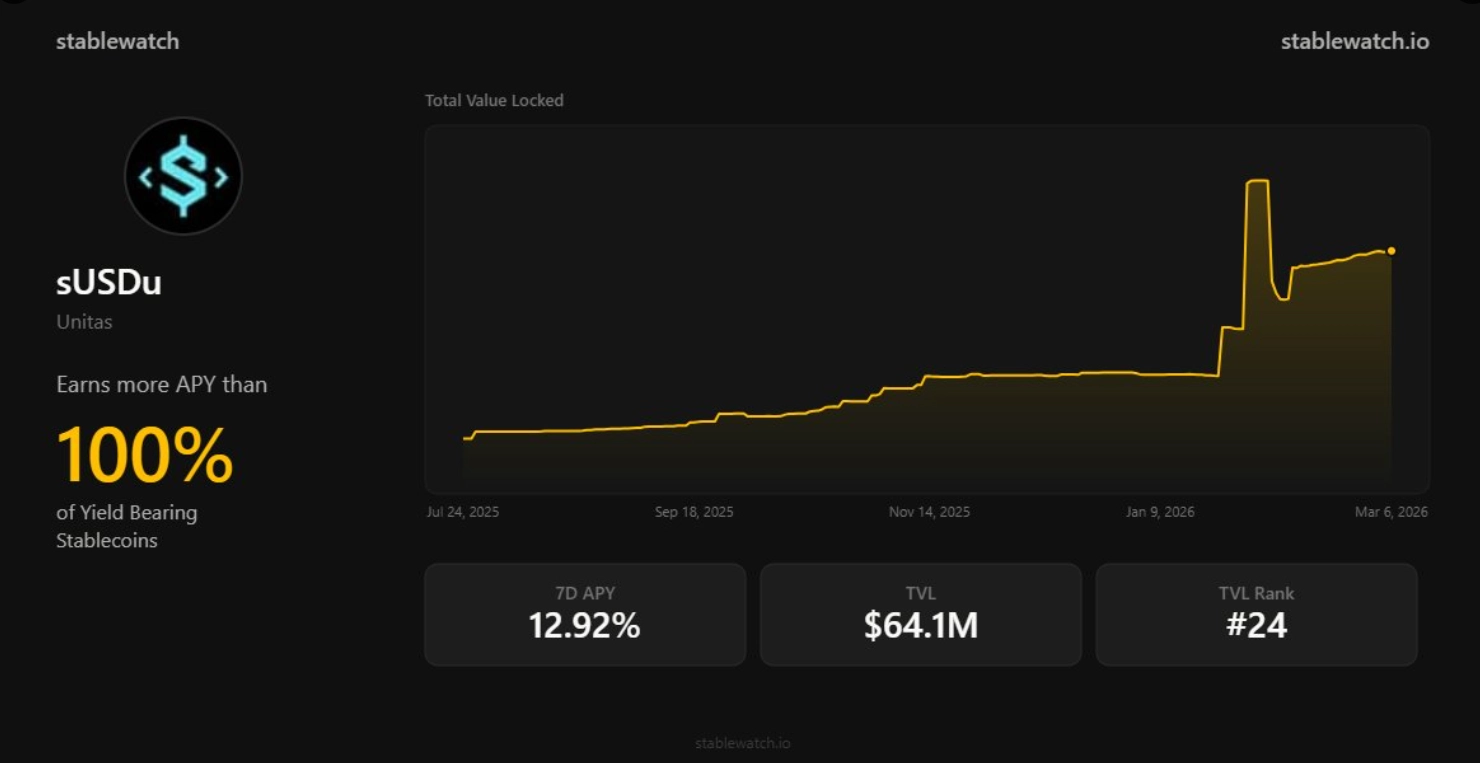Image resolution: width=1480 pixels, height=763 pixels.
Task: Click the stablewatch.io footer link
Action: (x=743, y=743)
